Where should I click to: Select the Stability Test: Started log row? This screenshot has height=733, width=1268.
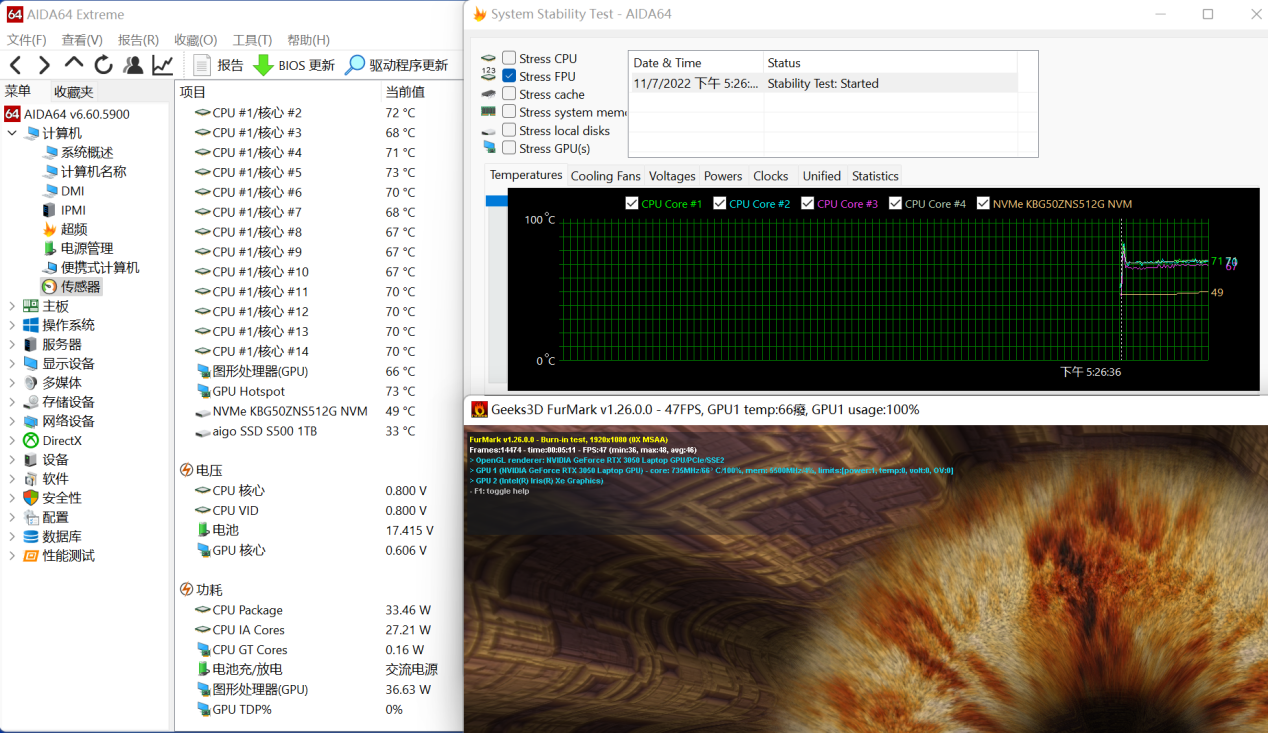[823, 84]
